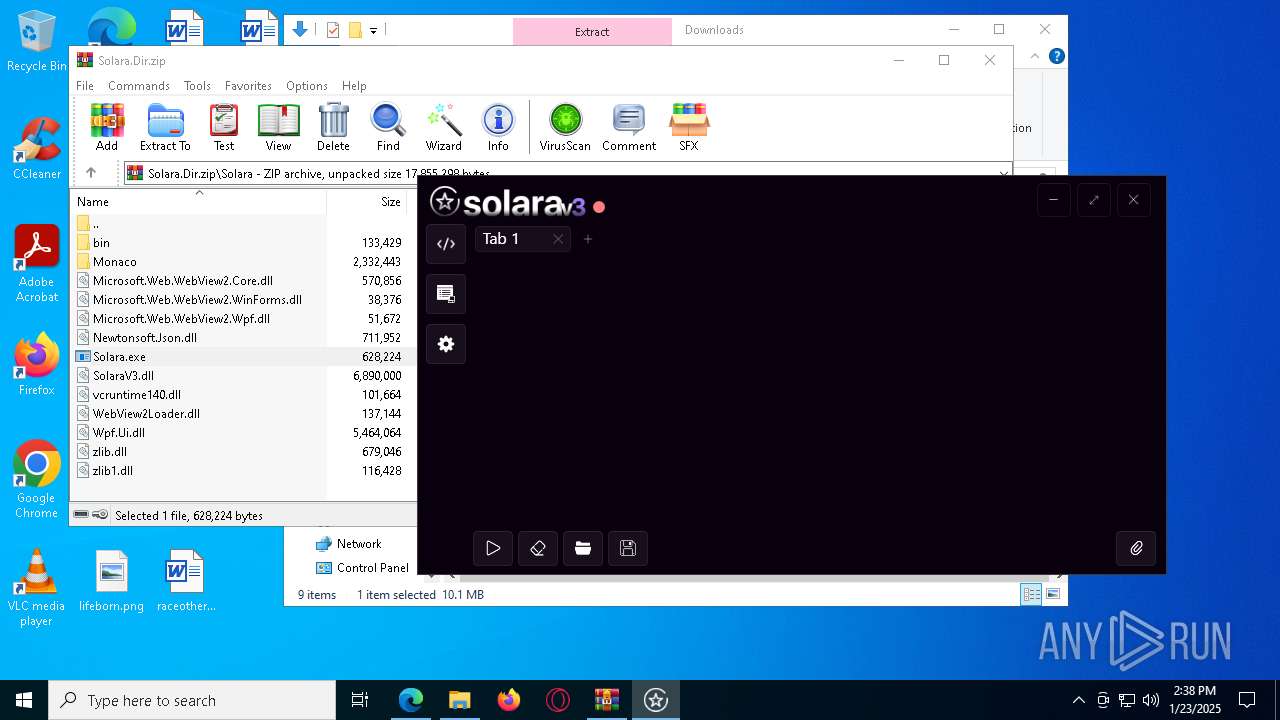Click the SFX toolbar icon
The width and height of the screenshot is (1280, 720).
pos(689,127)
